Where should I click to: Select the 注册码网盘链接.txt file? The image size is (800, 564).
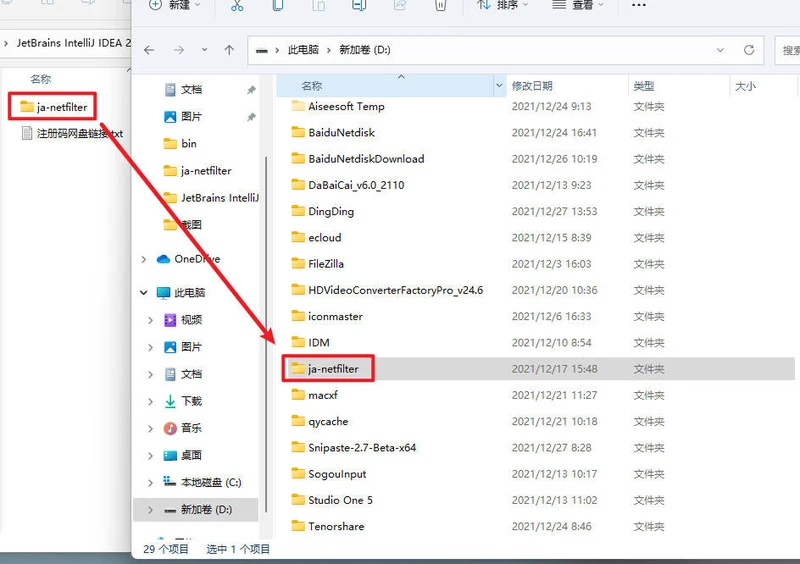pyautogui.click(x=80, y=133)
